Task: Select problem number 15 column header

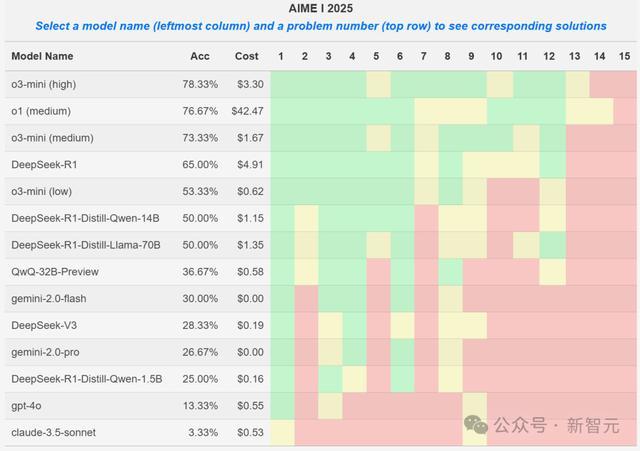Action: pos(624,56)
